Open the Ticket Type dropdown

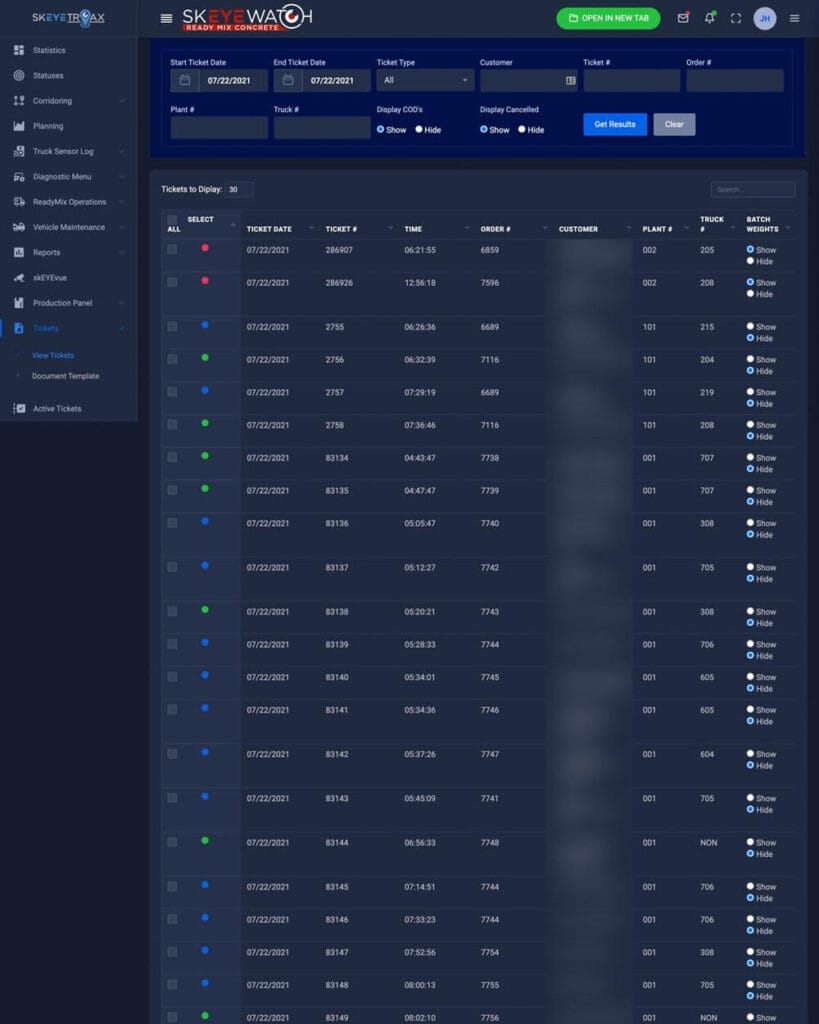(425, 80)
